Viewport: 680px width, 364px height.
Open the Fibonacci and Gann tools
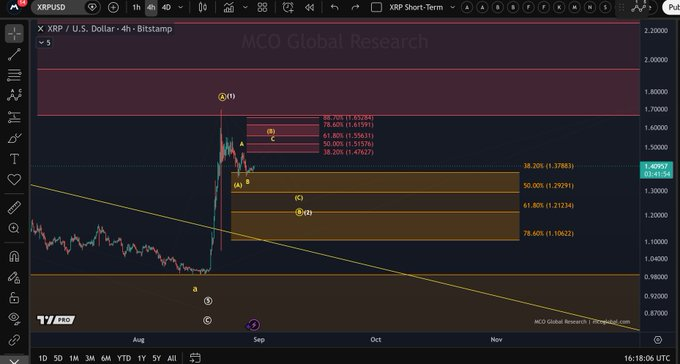[x=14, y=75]
